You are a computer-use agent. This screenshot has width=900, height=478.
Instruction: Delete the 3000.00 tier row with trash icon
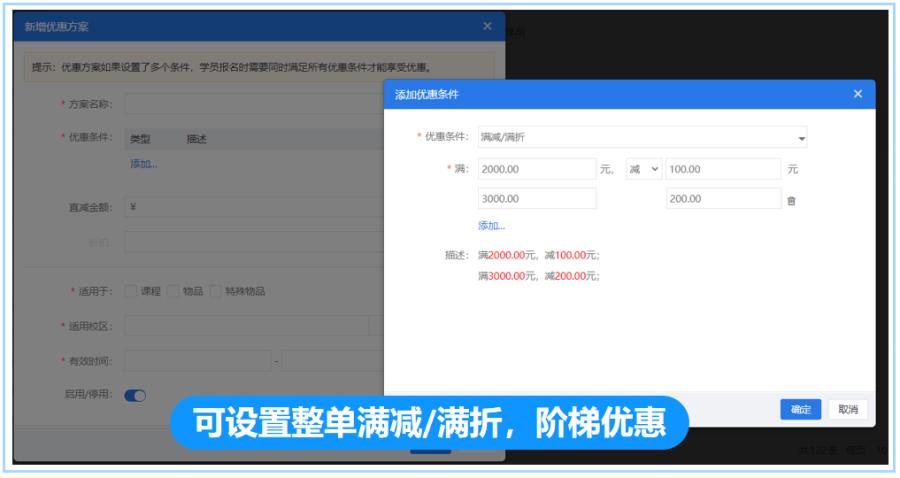pyautogui.click(x=791, y=201)
